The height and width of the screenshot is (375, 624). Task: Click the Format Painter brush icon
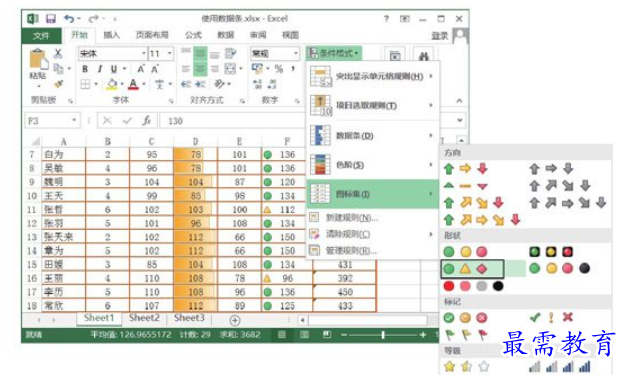click(x=58, y=84)
